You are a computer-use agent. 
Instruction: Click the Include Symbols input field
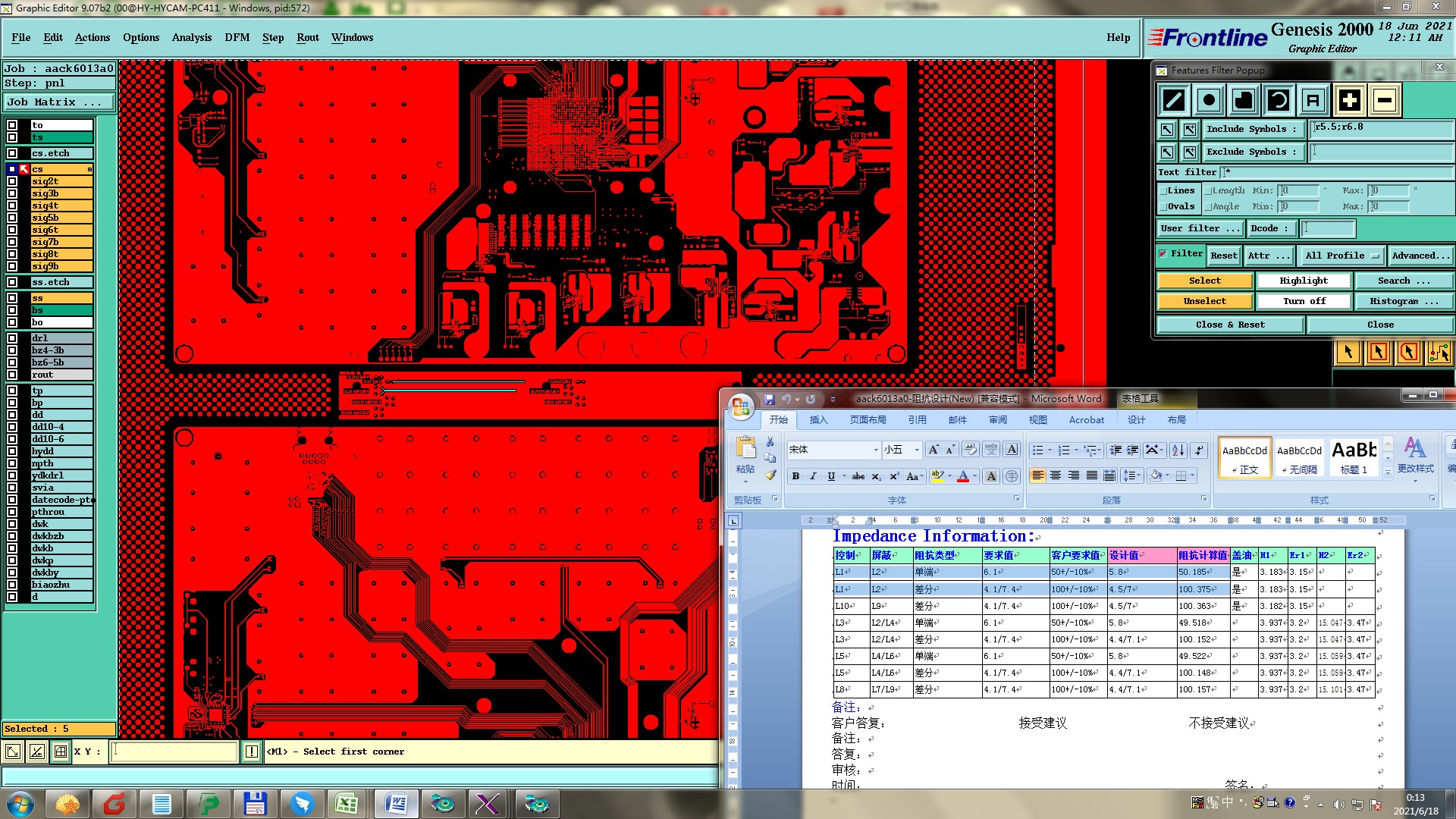(1380, 128)
